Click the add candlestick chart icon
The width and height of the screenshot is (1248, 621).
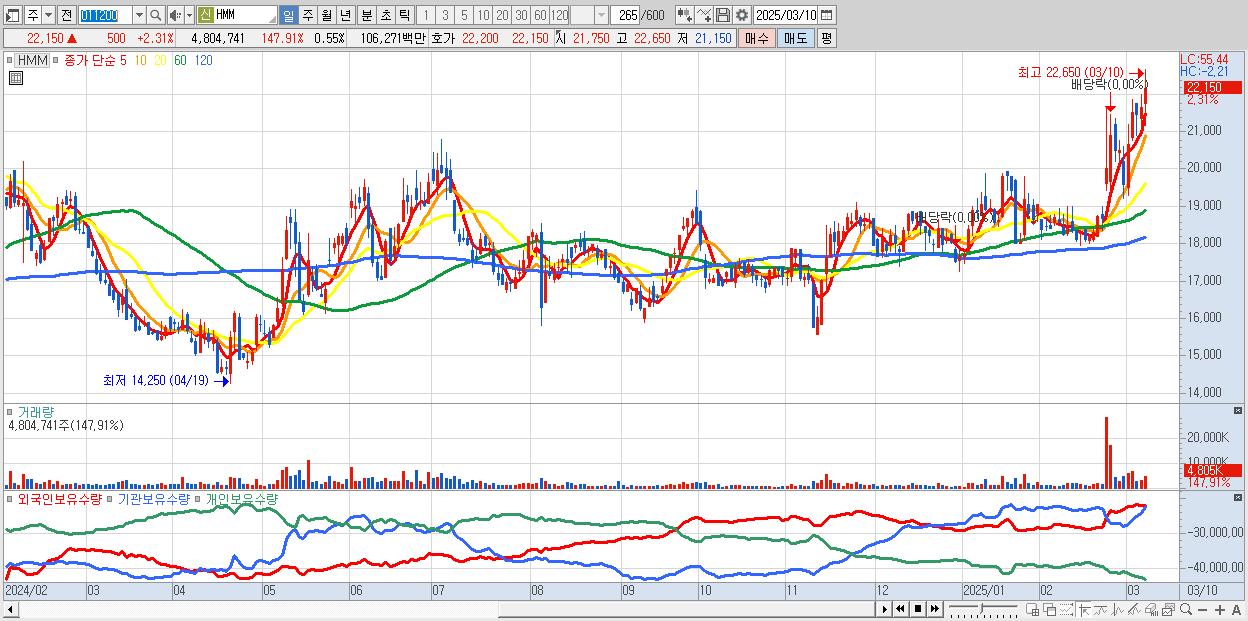(x=684, y=15)
